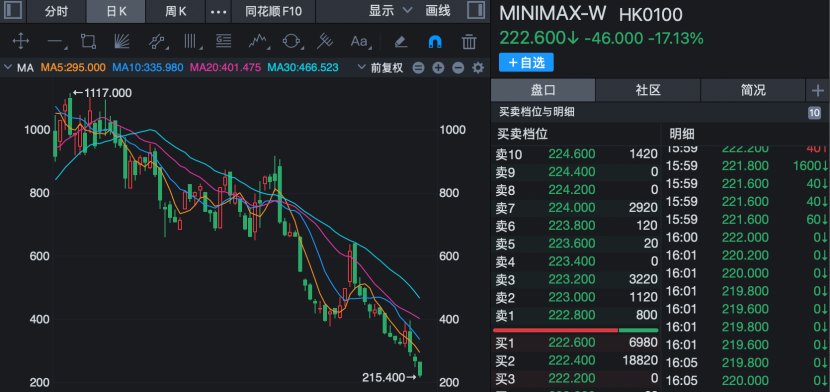The width and height of the screenshot is (830, 392).
Task: Click the MA30:466.523 value
Action: click(303, 68)
